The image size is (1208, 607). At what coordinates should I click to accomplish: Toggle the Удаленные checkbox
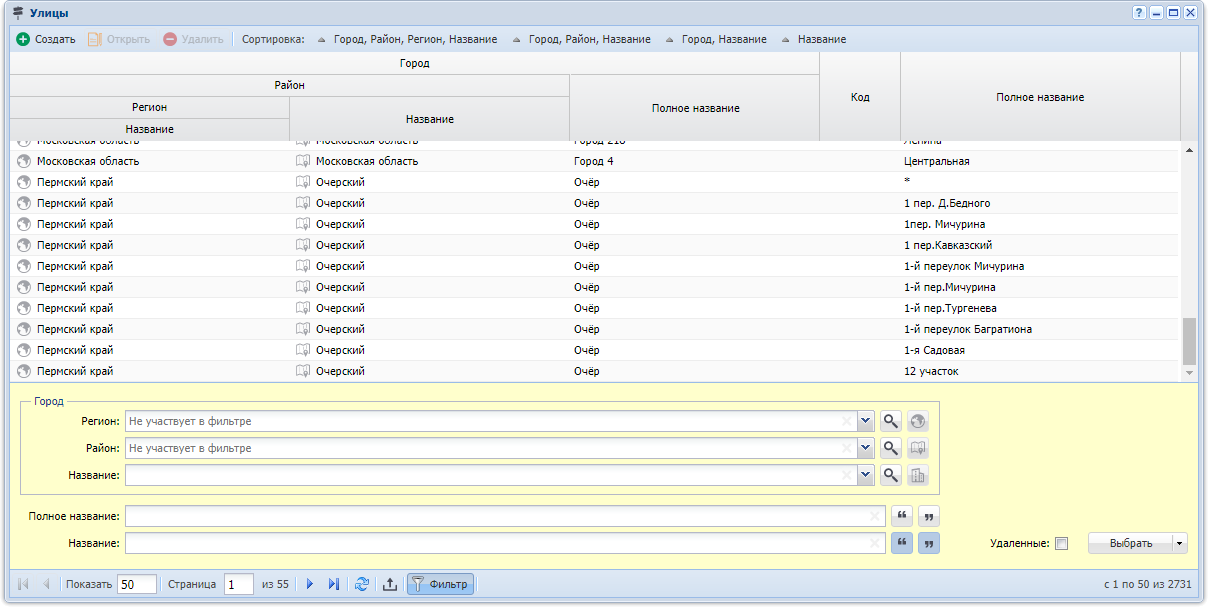(1062, 544)
